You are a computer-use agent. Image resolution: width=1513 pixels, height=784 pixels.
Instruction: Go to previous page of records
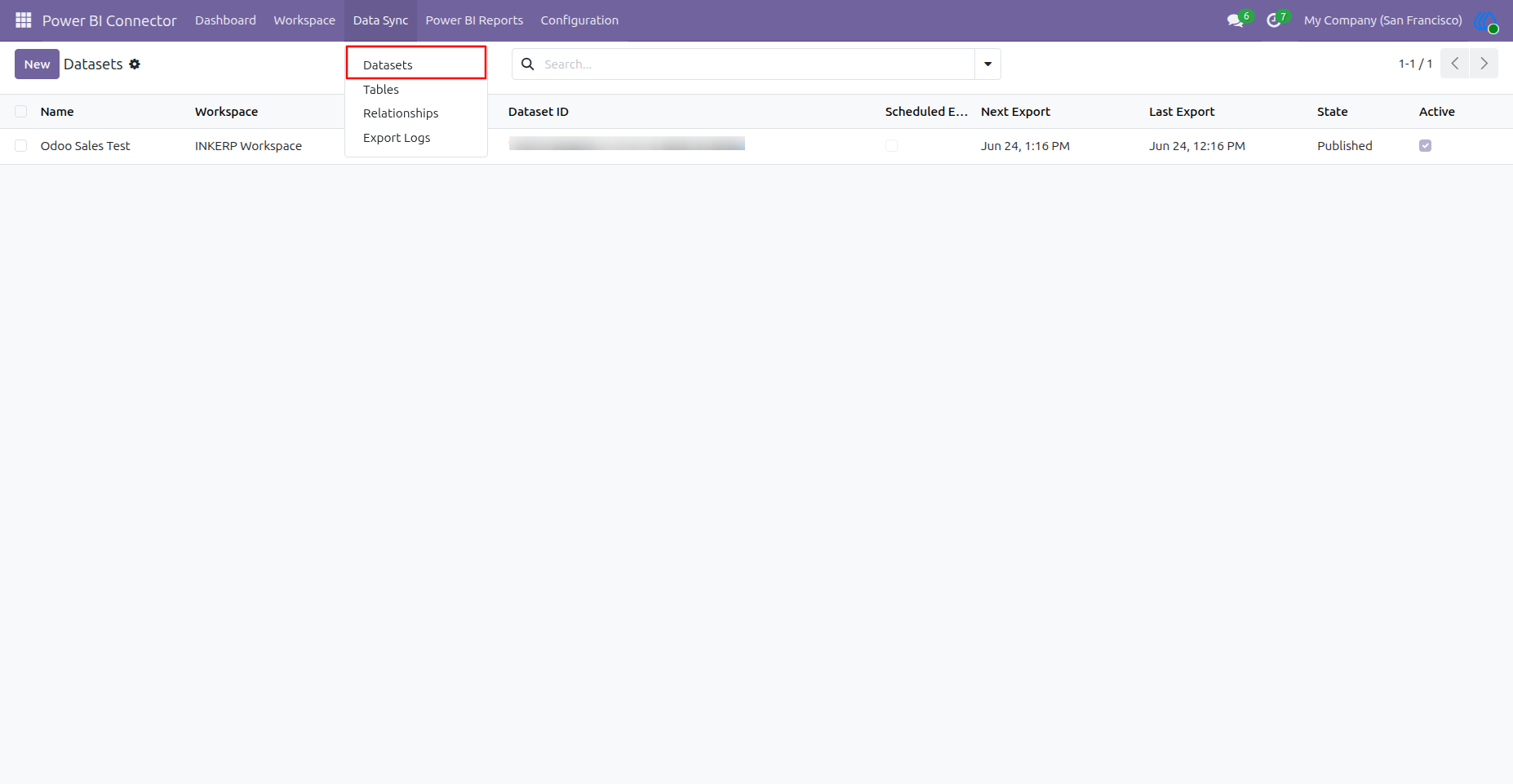point(1455,64)
